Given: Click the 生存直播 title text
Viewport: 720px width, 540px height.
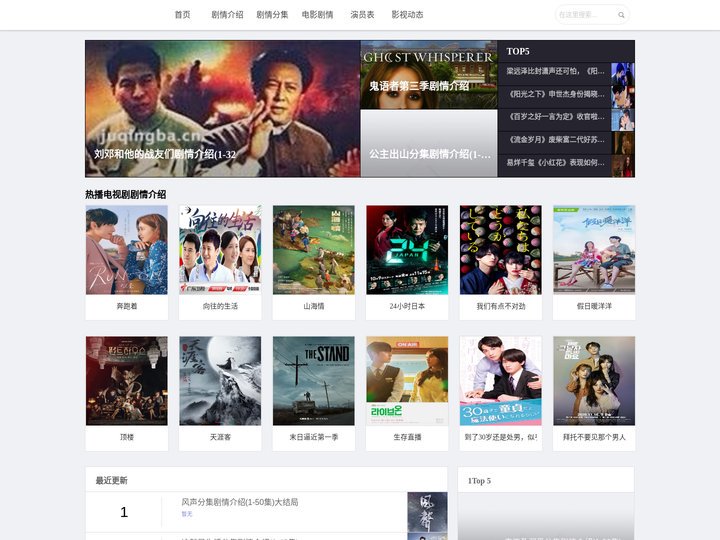Looking at the screenshot, I should click(407, 437).
